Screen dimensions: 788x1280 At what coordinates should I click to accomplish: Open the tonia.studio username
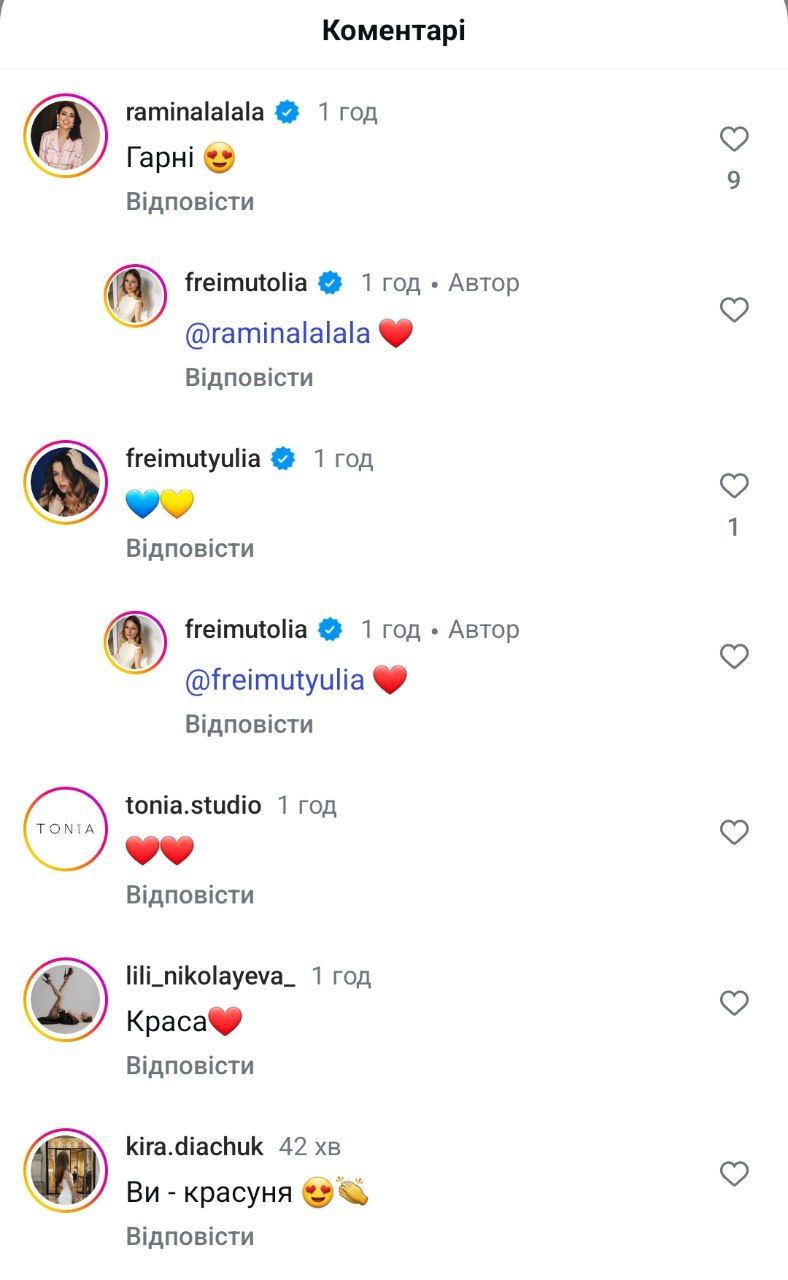point(193,805)
